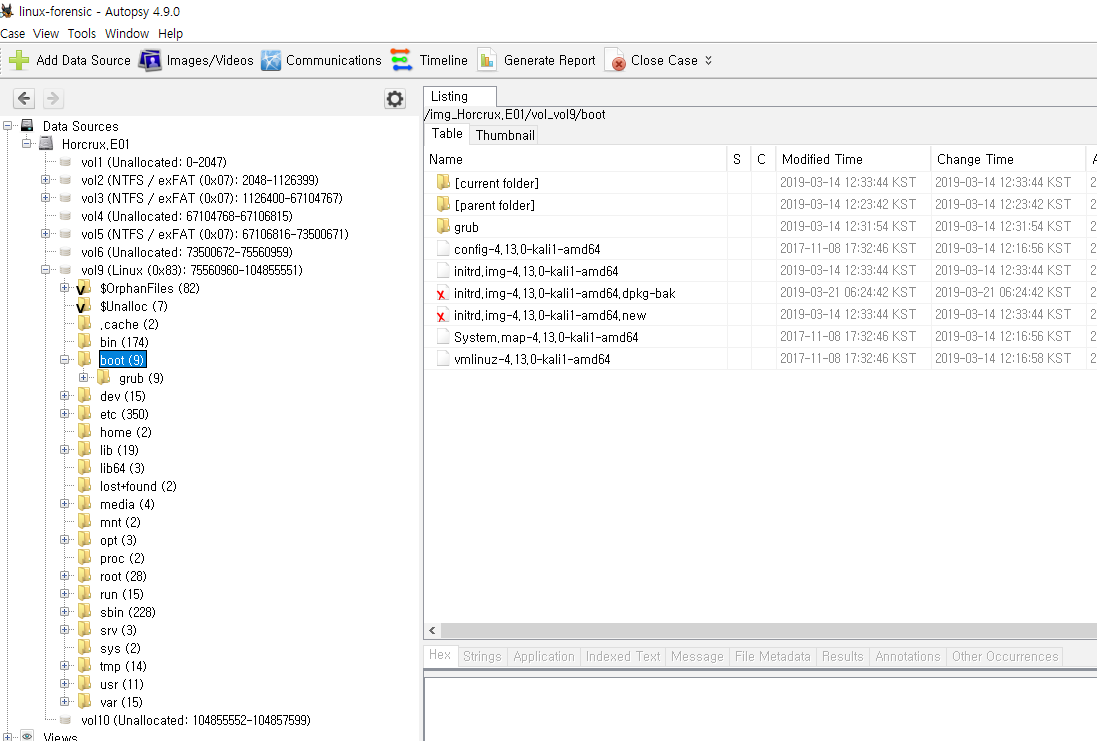The height and width of the screenshot is (741, 1097).
Task: Collapse the Data Sources node
Action: coord(8,126)
